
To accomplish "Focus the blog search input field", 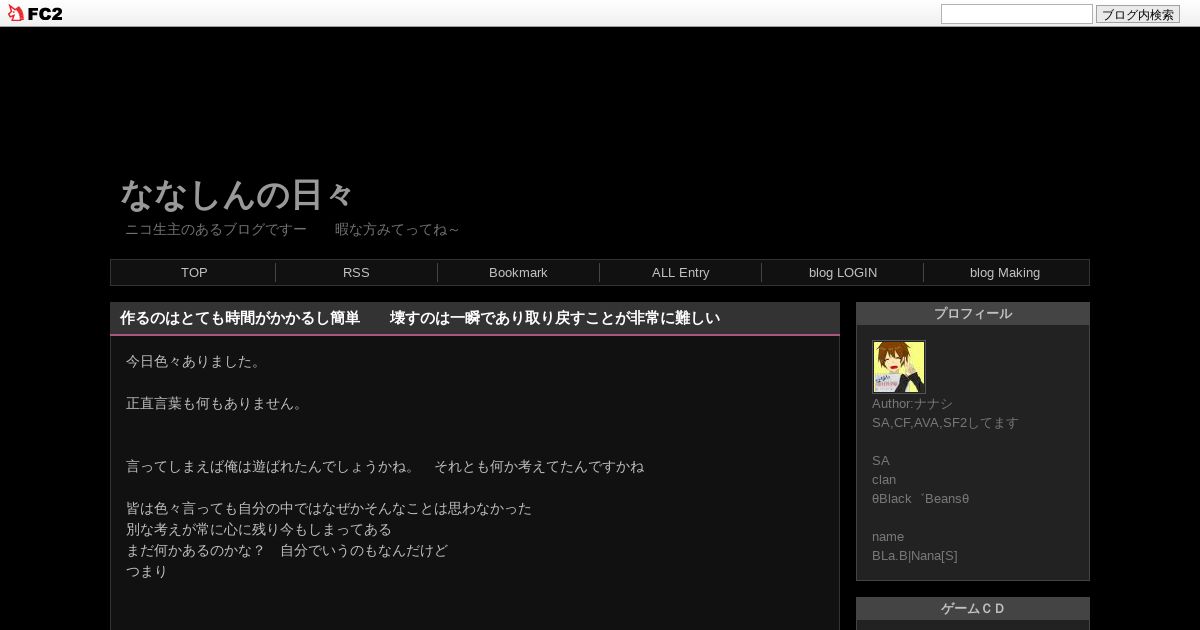I will (1017, 14).
